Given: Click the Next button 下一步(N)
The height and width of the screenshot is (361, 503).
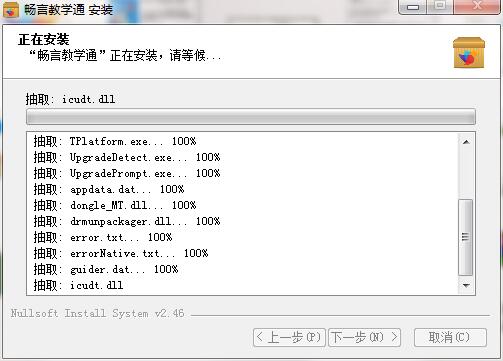Looking at the screenshot, I should 364,337.
